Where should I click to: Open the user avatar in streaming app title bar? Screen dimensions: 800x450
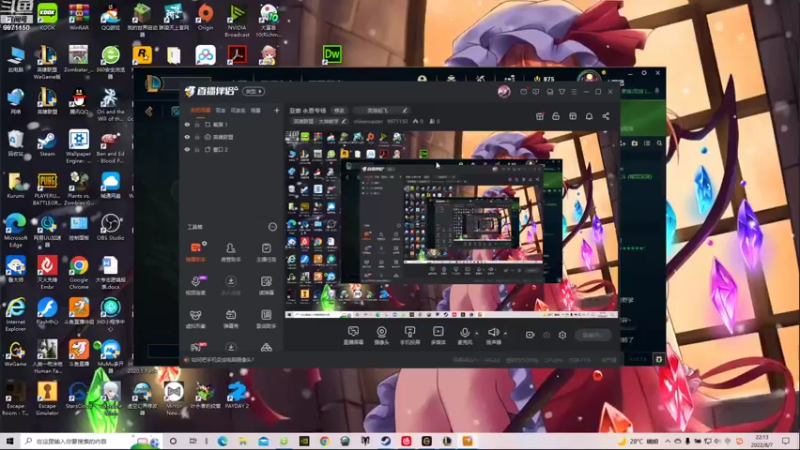point(504,92)
